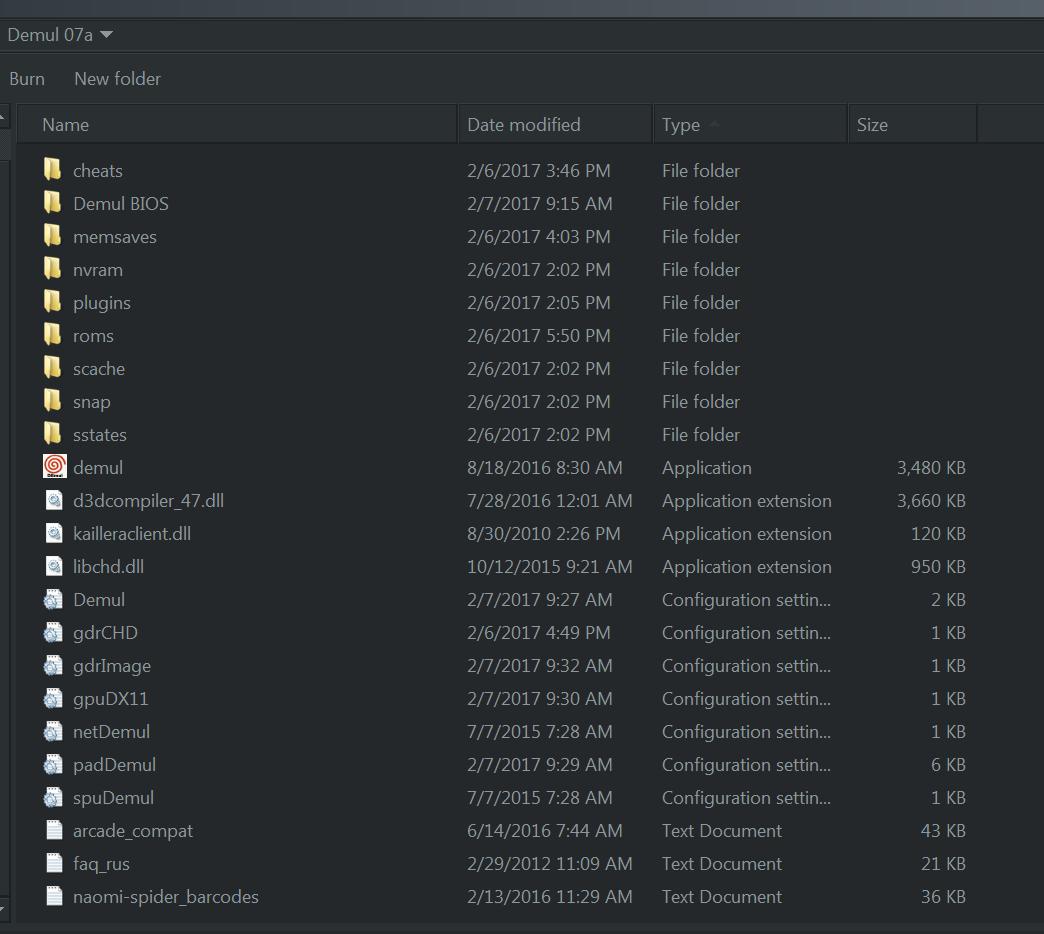
Task: Select the Demul configuration settings icon
Action: [x=53, y=599]
